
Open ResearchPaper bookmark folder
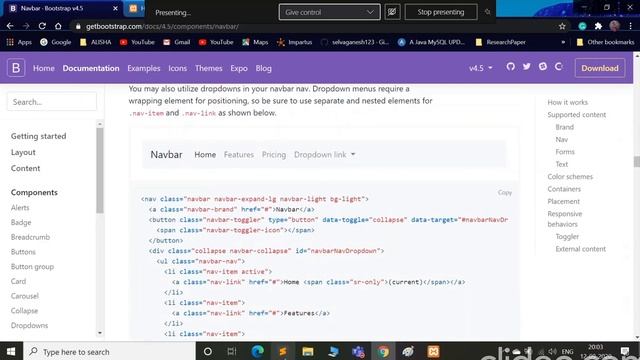tap(500, 42)
